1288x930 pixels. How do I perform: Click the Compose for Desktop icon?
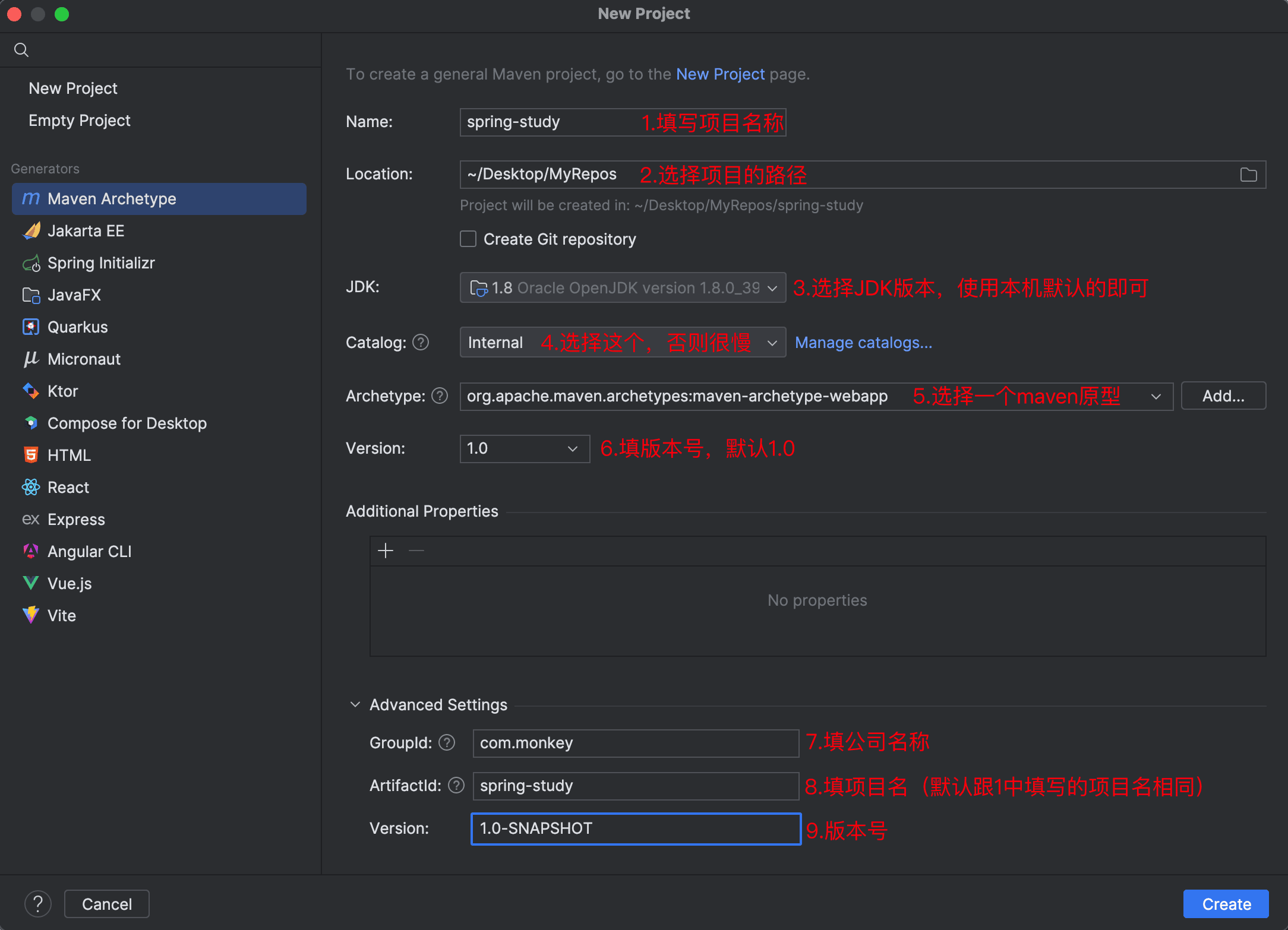click(31, 423)
